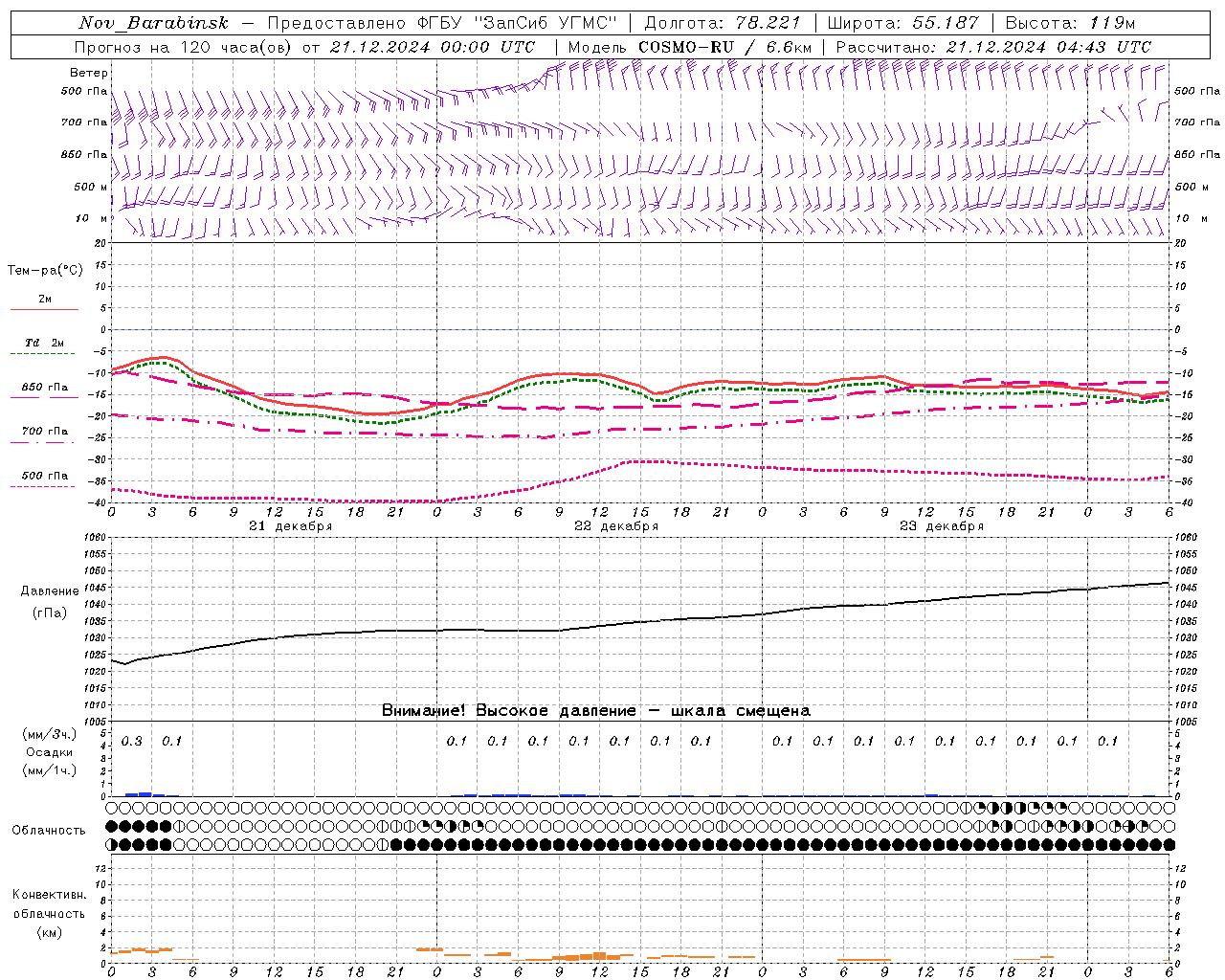Click the Давление pressure panel label
This screenshot has height=980, width=1225.
[x=50, y=591]
